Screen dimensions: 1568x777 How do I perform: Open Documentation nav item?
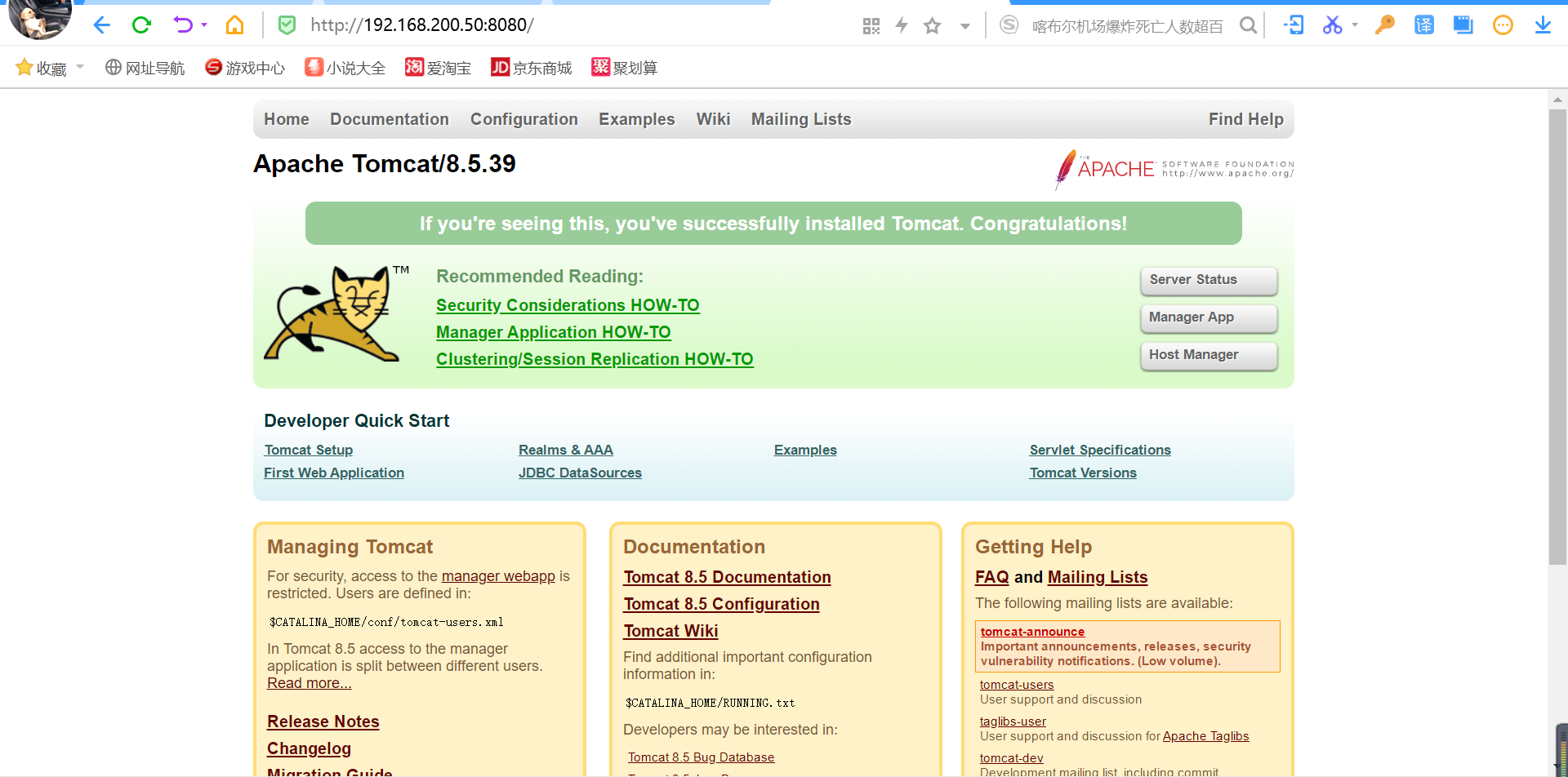(x=390, y=119)
